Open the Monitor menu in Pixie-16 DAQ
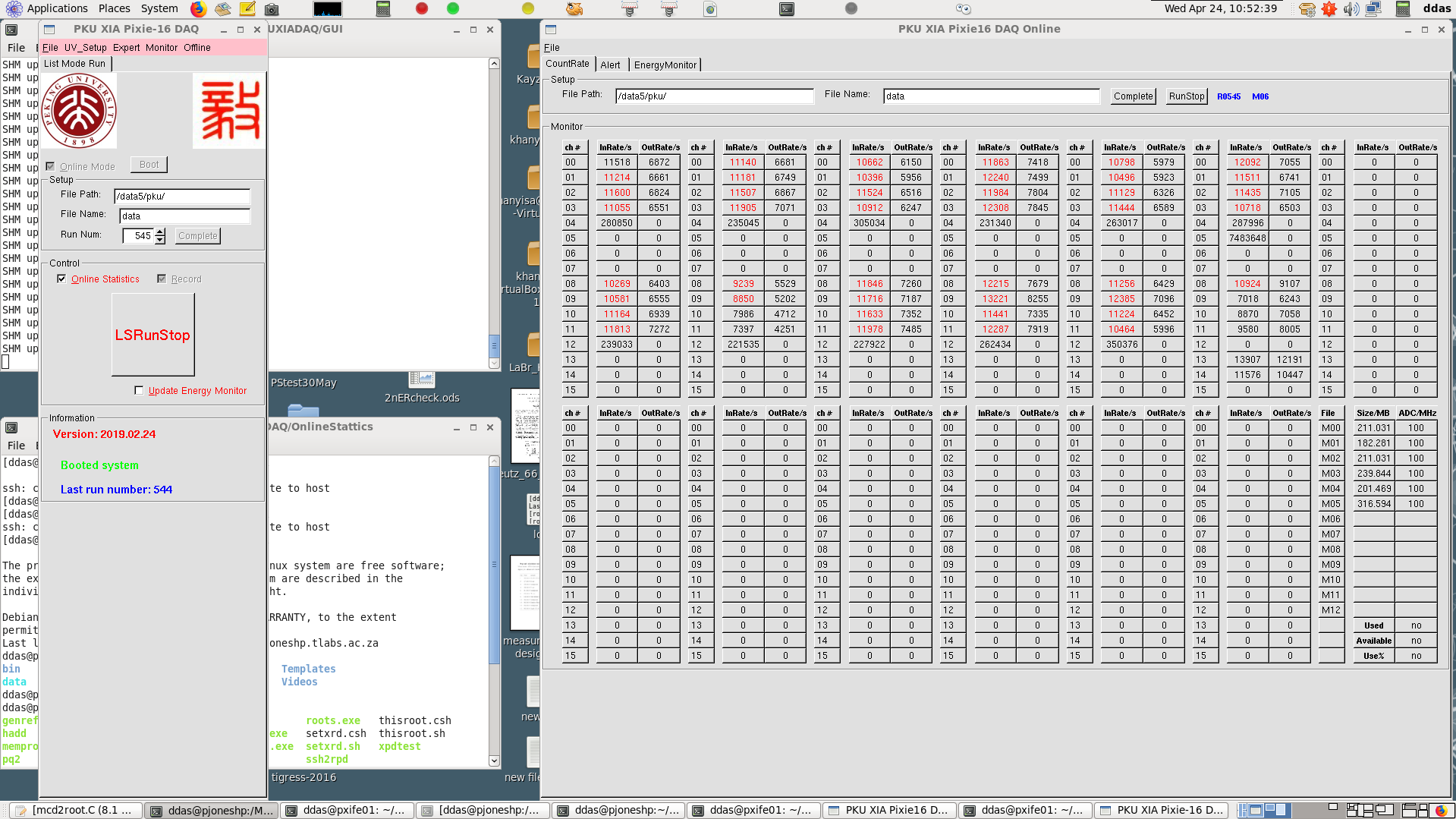 pyautogui.click(x=162, y=48)
